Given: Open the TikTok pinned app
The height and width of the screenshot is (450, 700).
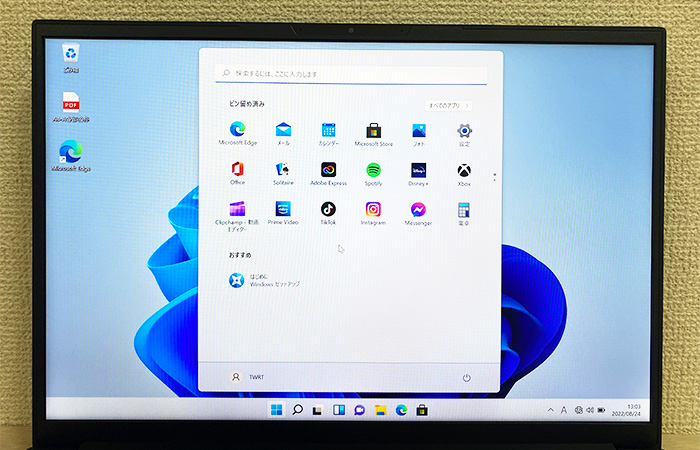Looking at the screenshot, I should click(328, 210).
